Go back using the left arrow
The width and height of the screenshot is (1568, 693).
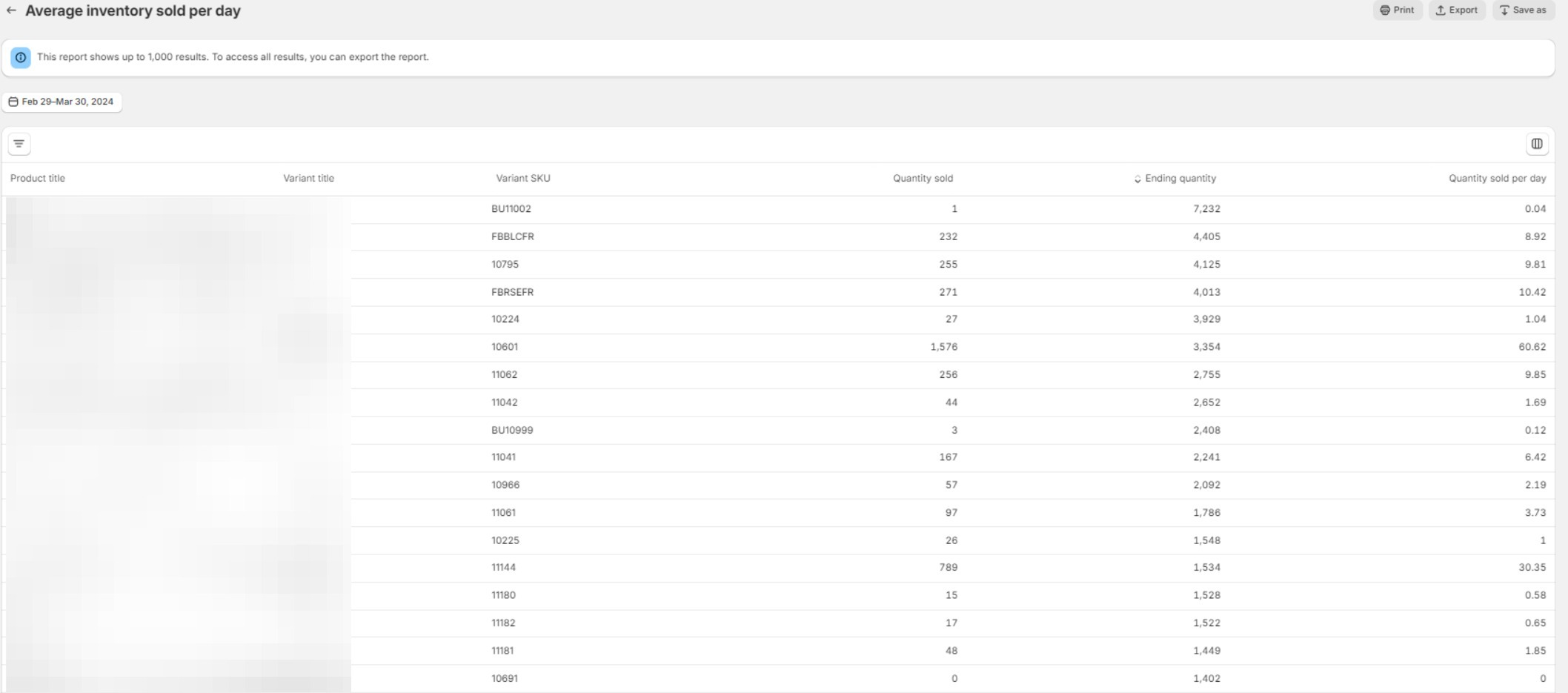click(11, 10)
